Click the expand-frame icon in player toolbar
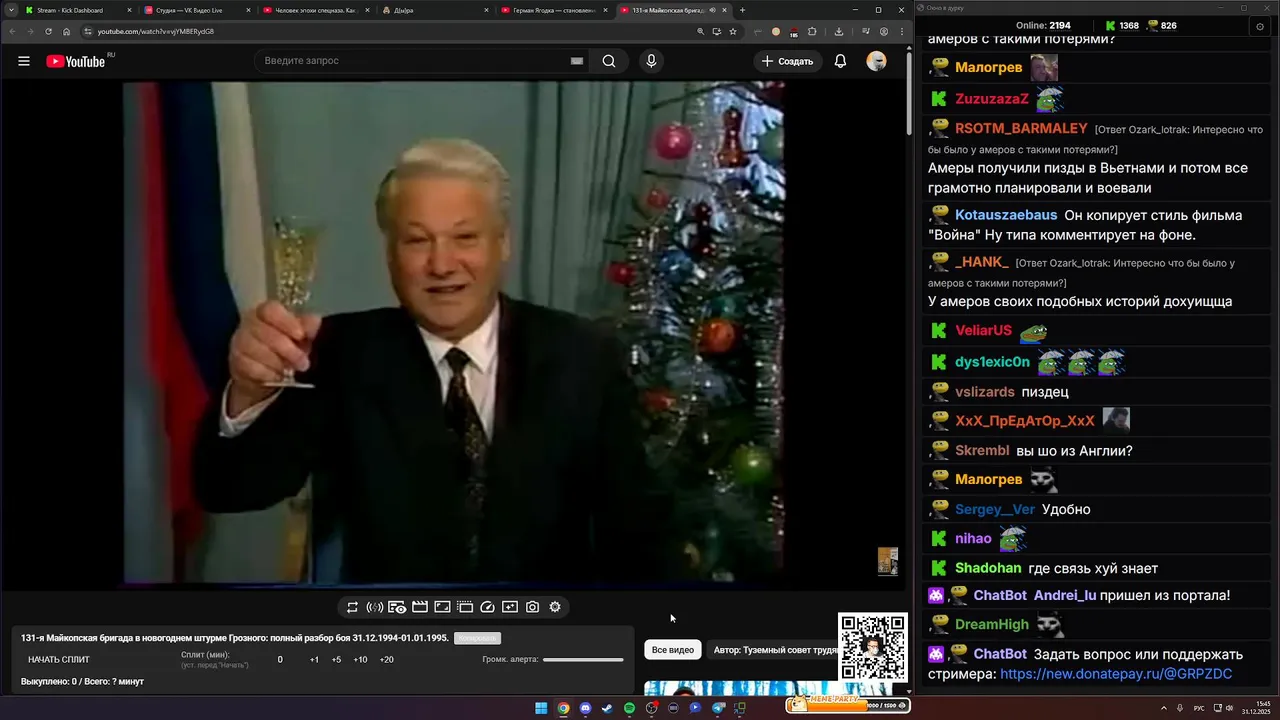This screenshot has height=720, width=1280. tap(442, 607)
